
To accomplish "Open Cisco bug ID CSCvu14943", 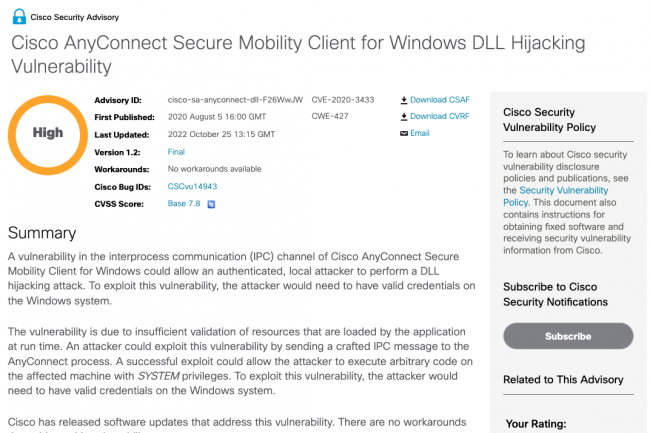I will click(x=192, y=186).
